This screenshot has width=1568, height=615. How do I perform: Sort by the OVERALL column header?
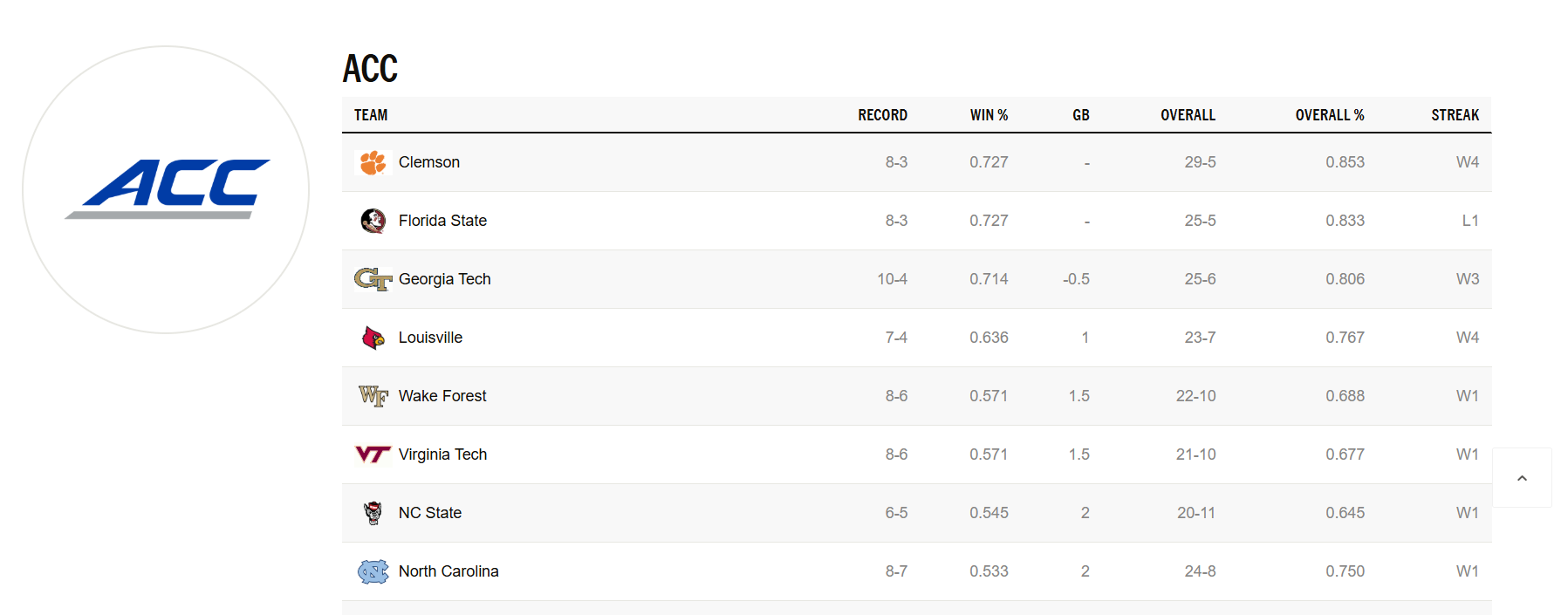point(1187,114)
